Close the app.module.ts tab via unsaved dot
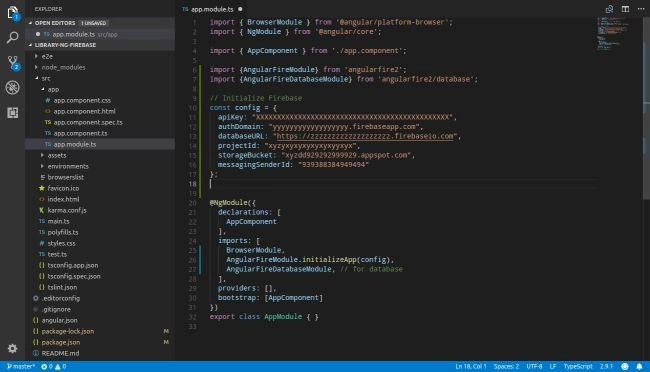This screenshot has height=372, width=650. [x=240, y=9]
